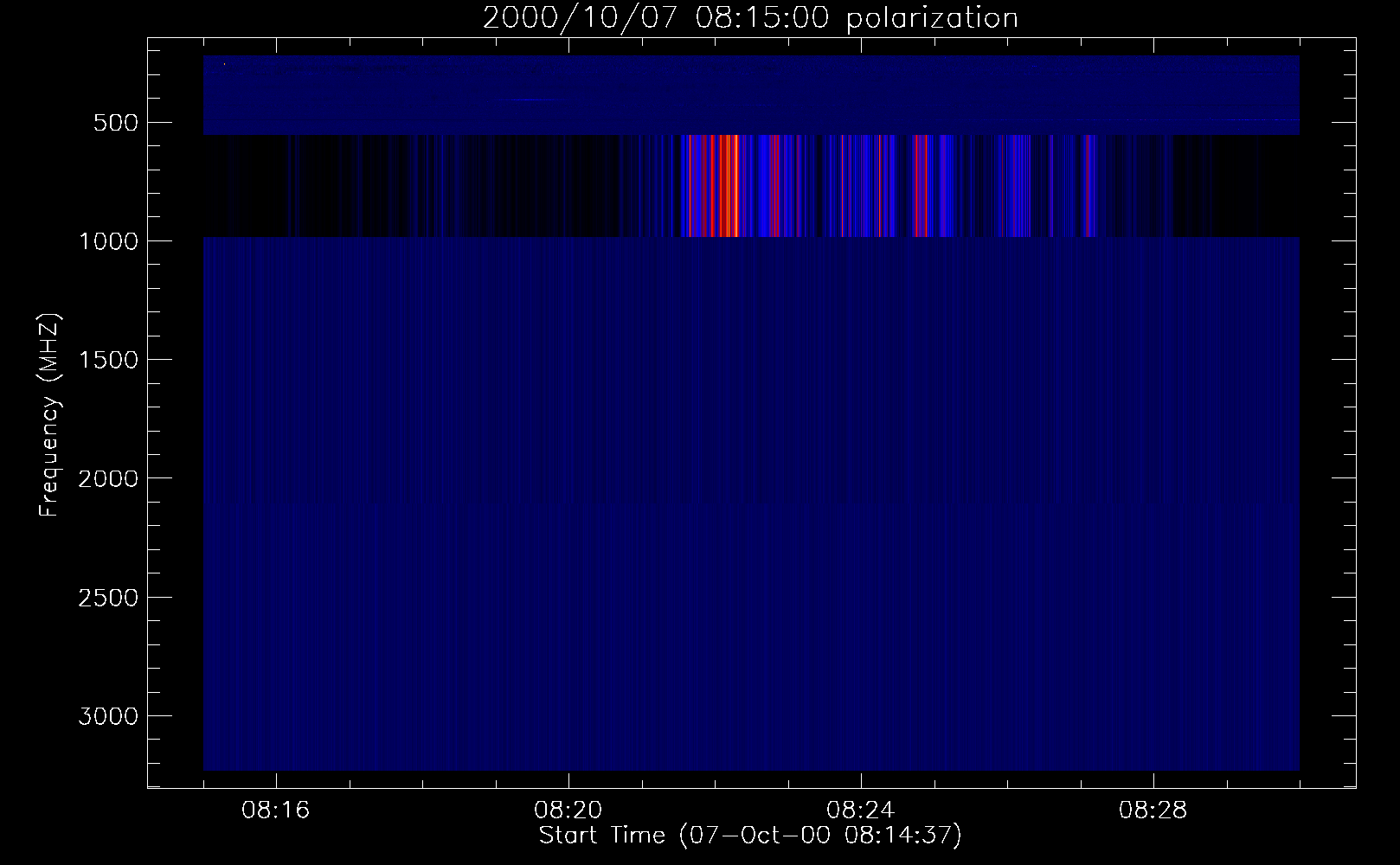The image size is (1400, 865).
Task: Click the 3000 frequency tick label
Action: pyautogui.click(x=107, y=716)
